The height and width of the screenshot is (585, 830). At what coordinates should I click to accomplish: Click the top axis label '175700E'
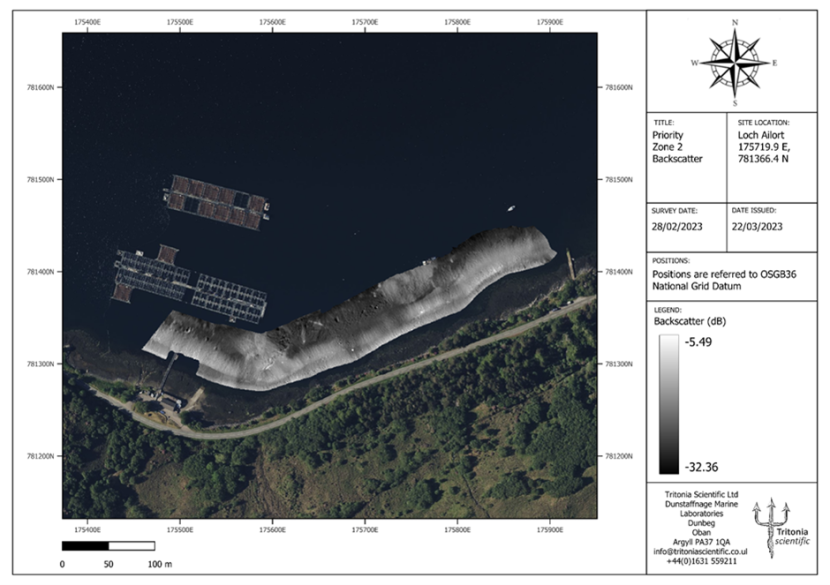tap(365, 22)
